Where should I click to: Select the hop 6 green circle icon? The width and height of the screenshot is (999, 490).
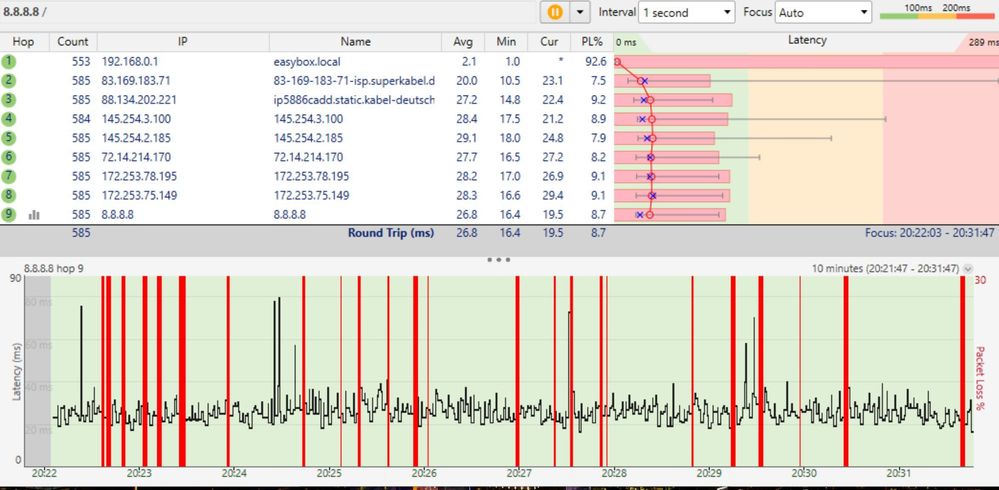[8, 157]
